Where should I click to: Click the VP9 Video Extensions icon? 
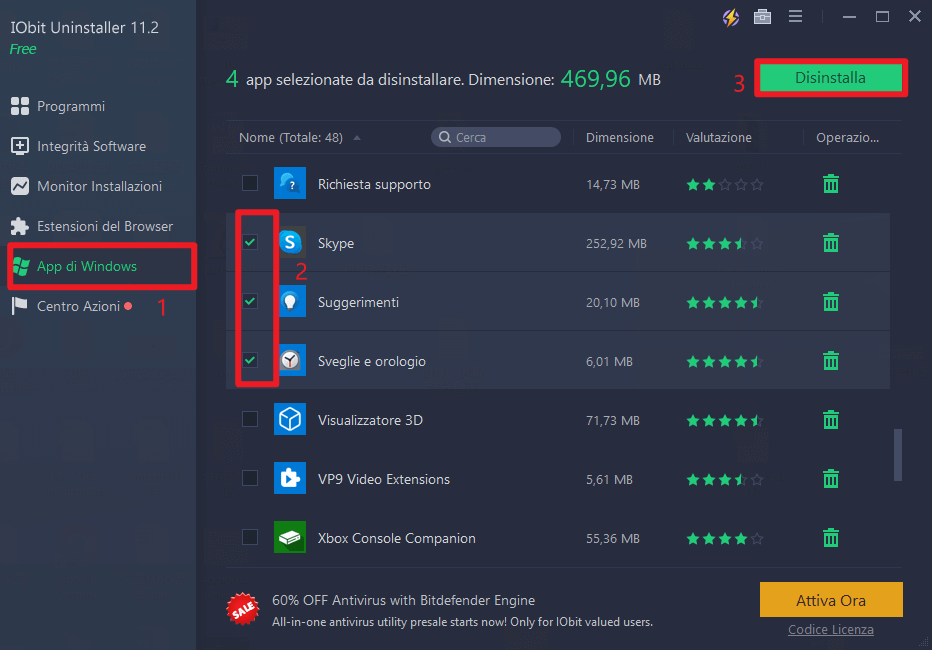[290, 478]
